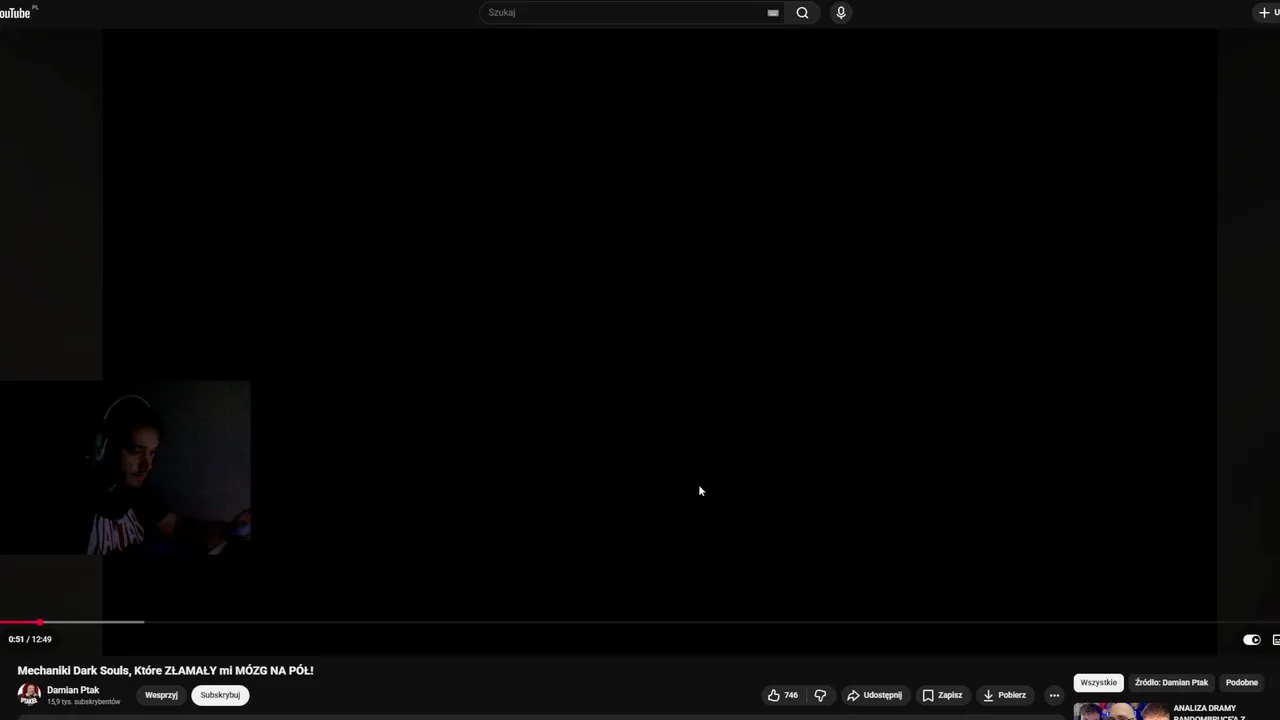
Task: Click the thumbs-down dislike icon
Action: click(820, 695)
